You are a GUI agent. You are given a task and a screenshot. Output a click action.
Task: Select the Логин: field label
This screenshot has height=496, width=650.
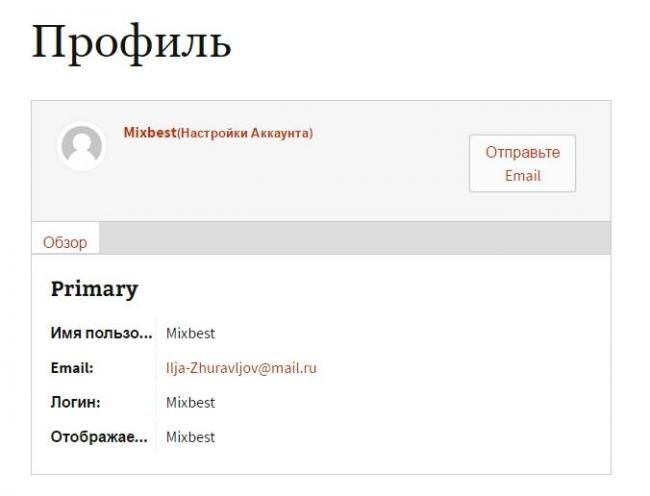click(75, 402)
